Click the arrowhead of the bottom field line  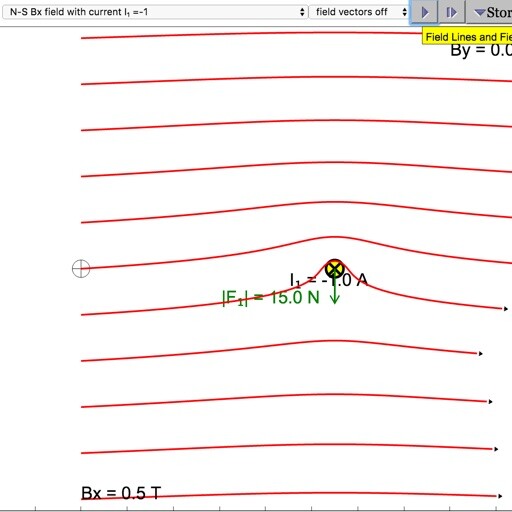click(x=500, y=496)
